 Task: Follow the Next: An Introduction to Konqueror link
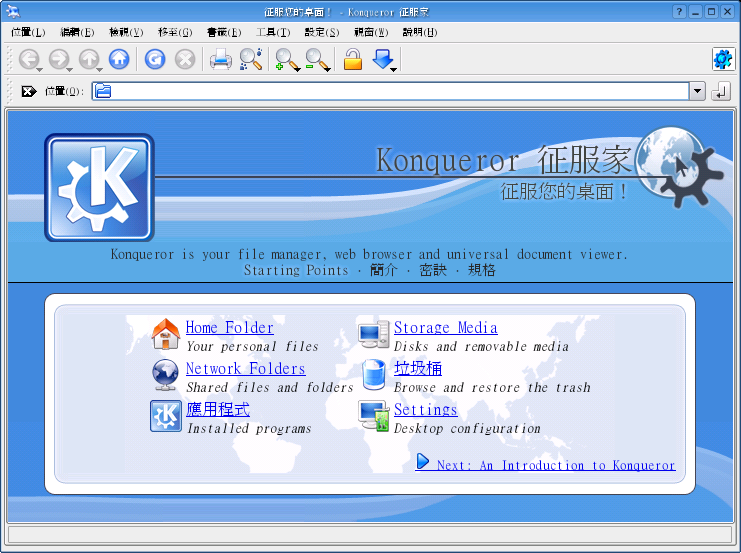[x=555, y=465]
